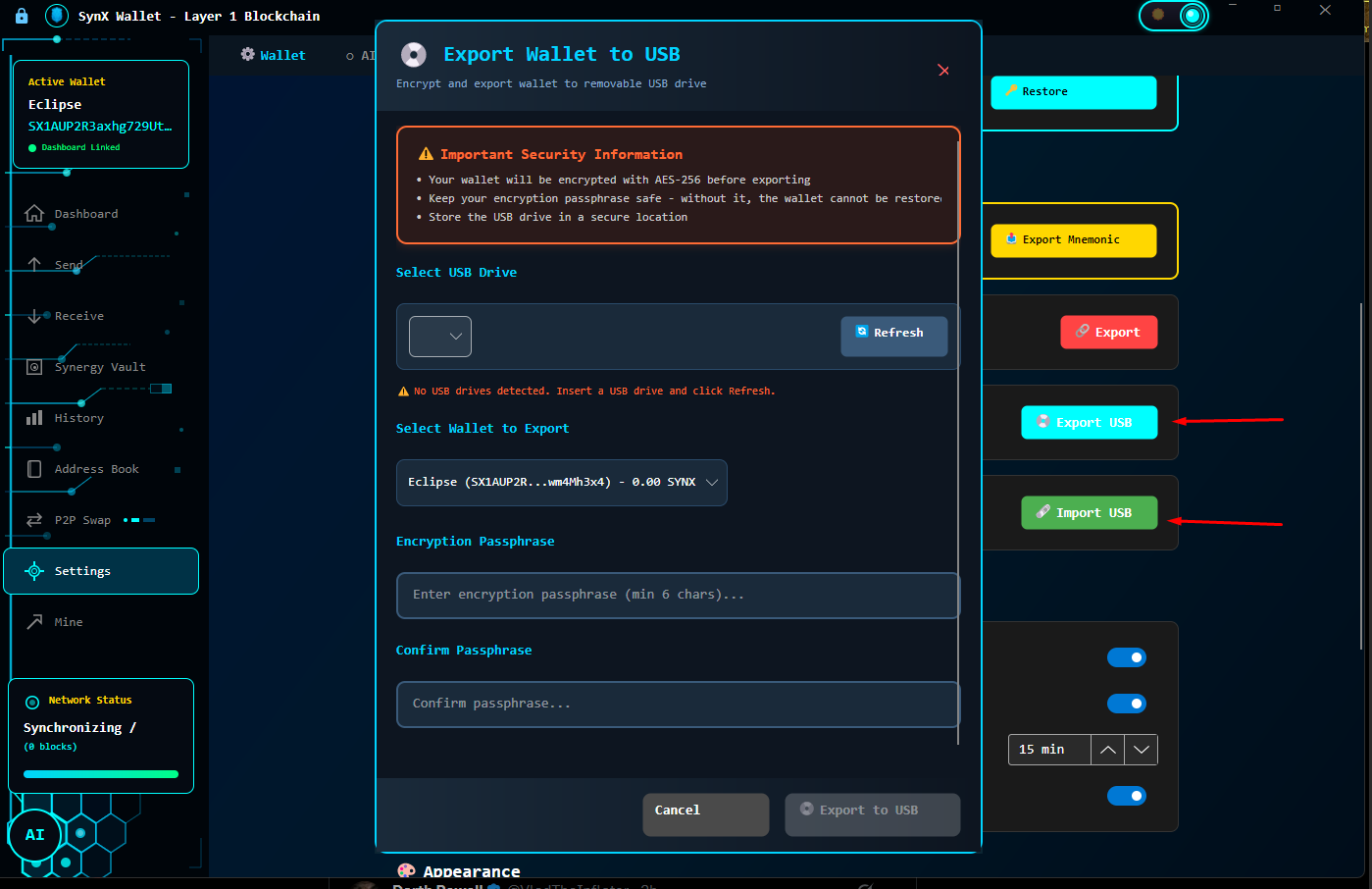Click the padlock icon in title bar
The image size is (1372, 889).
[22, 16]
